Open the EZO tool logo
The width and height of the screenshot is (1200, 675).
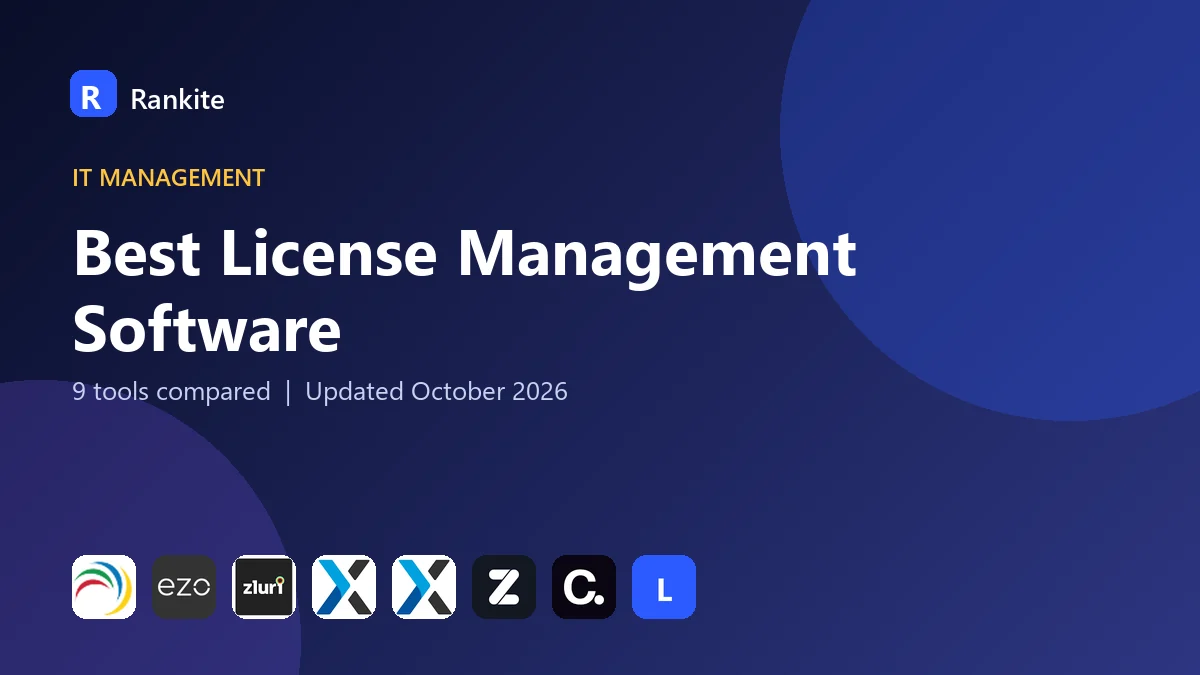(x=184, y=587)
